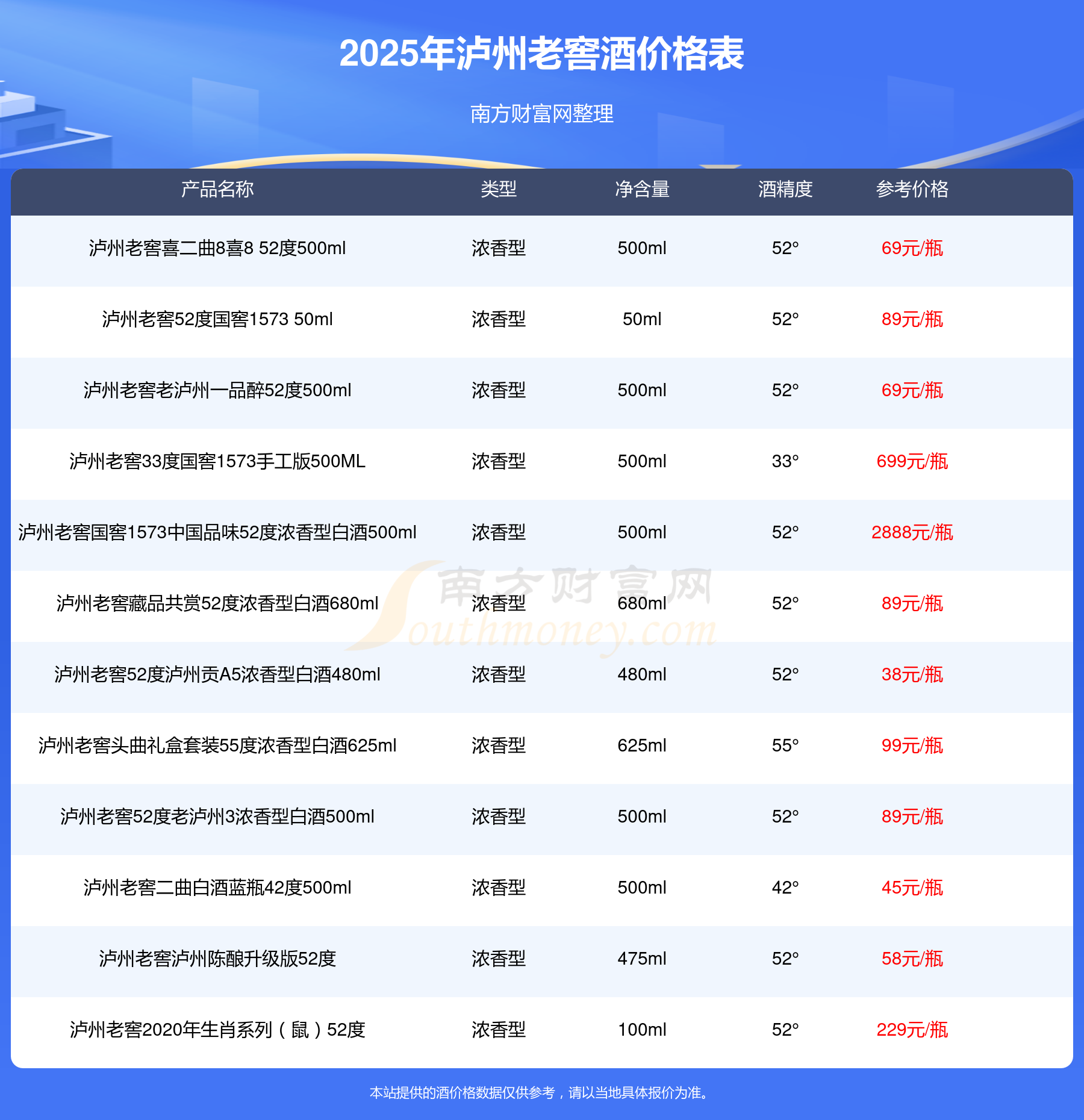
Task: Click product name "泸州老窖2020年生肖系列（鼠）52度"
Action: (217, 1030)
